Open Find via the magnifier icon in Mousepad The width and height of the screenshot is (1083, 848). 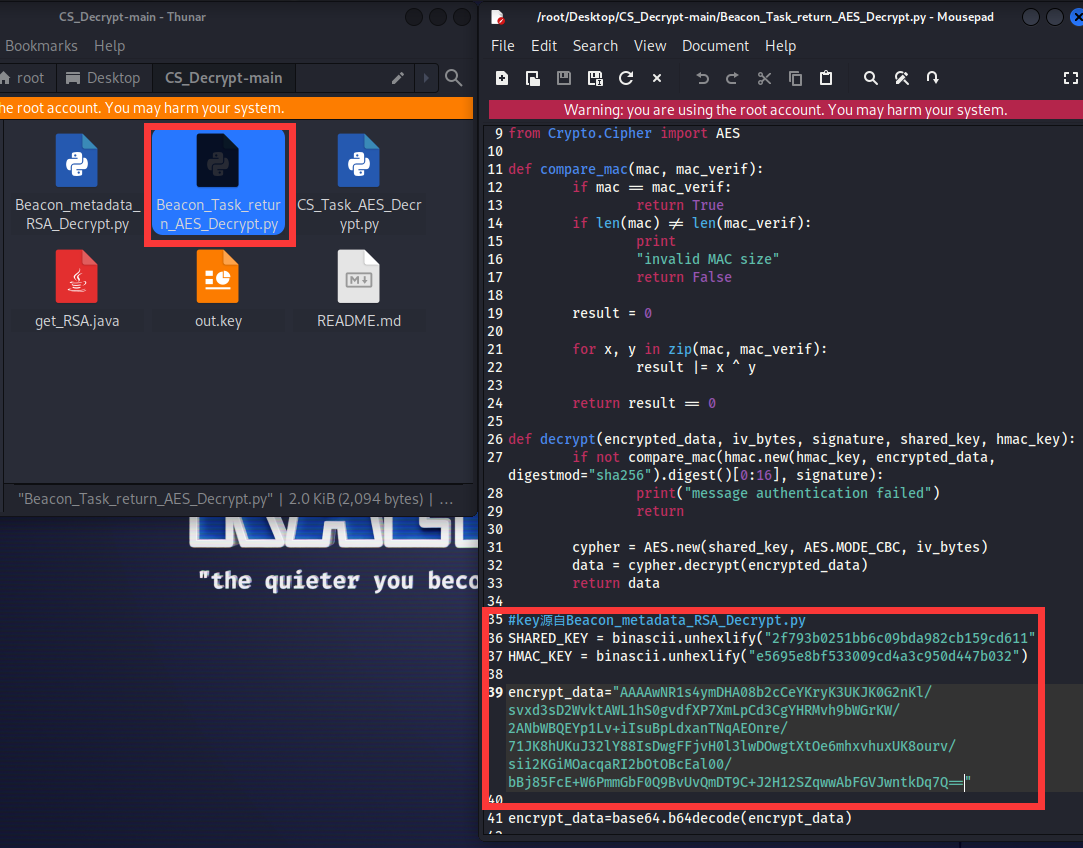coord(870,78)
